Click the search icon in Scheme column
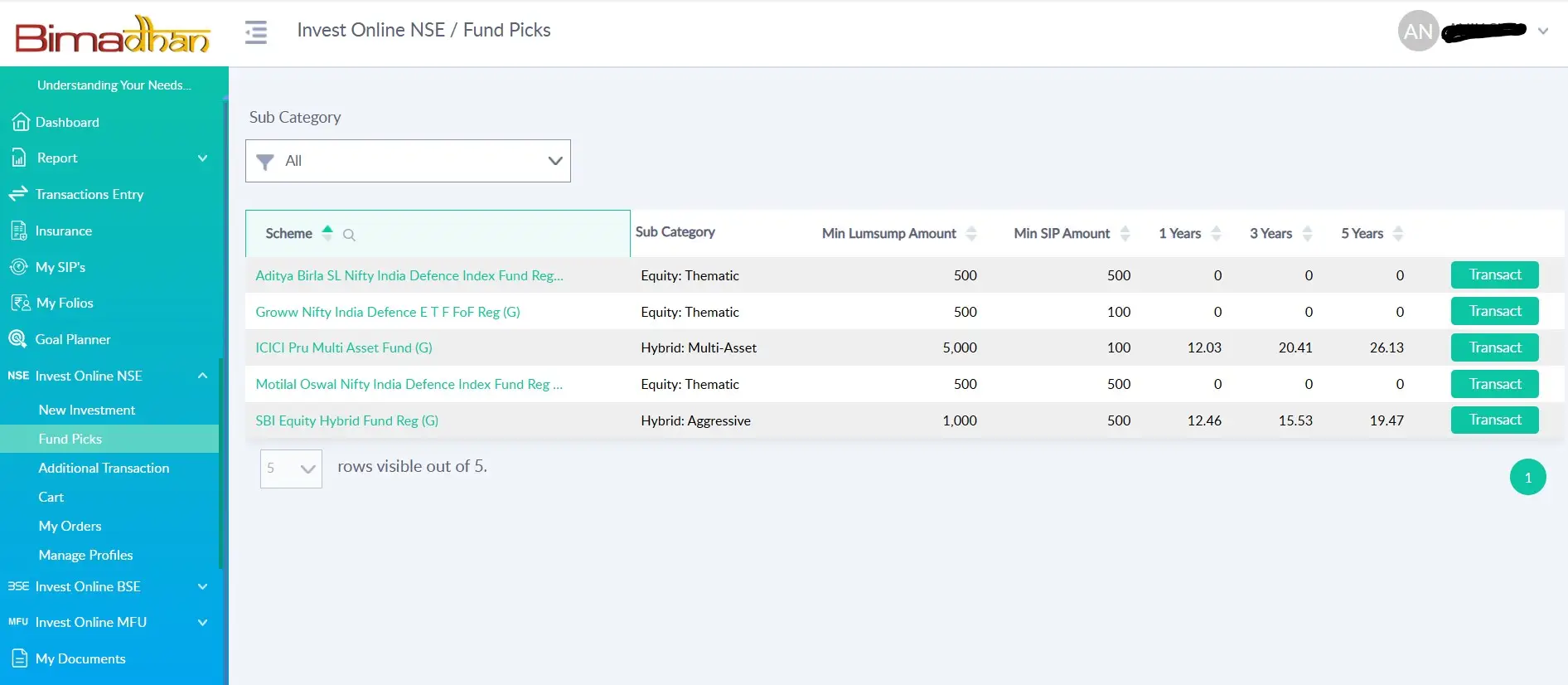The image size is (1568, 685). [x=349, y=235]
